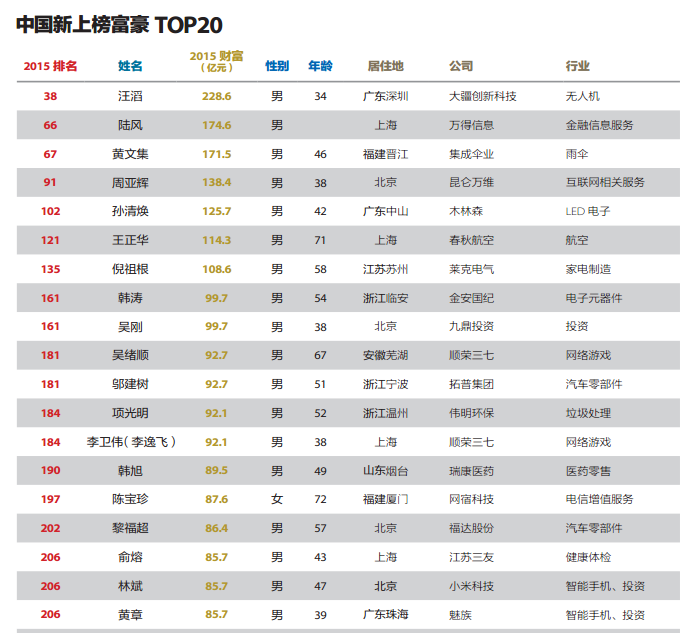Viewport: 682px width, 633px height.
Task: Click company 昆仑万维
Action: click(x=471, y=183)
